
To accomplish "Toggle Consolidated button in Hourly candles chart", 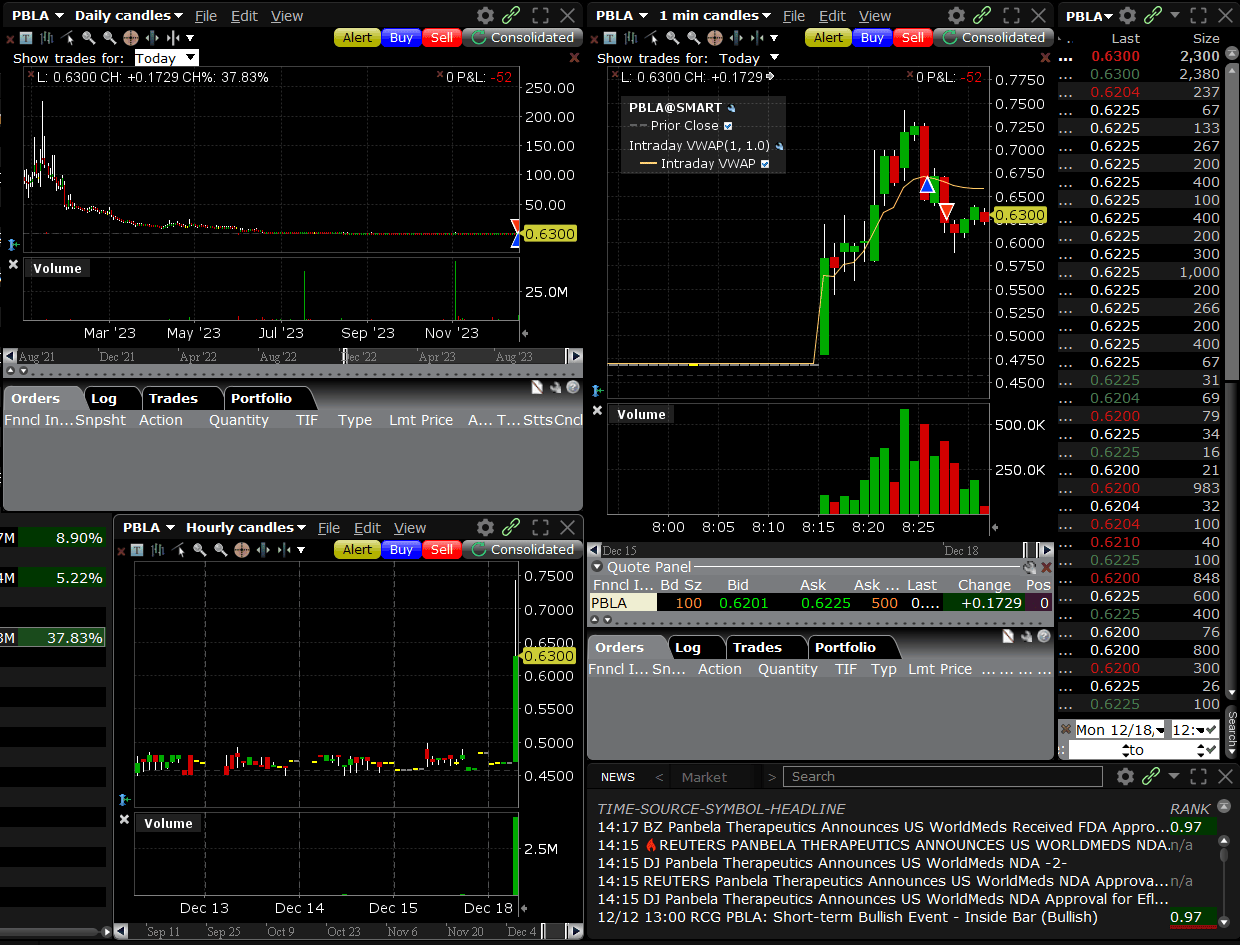I will [521, 550].
